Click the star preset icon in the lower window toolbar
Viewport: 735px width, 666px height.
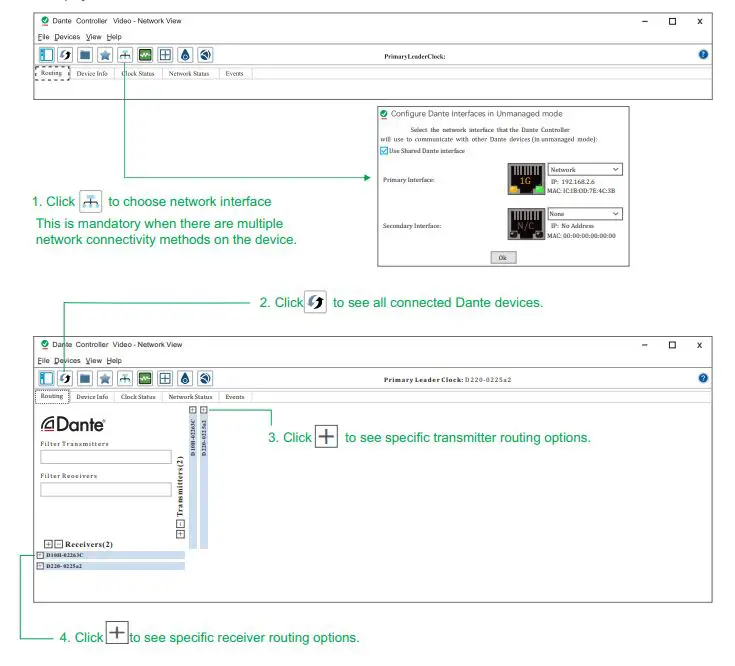pos(105,378)
